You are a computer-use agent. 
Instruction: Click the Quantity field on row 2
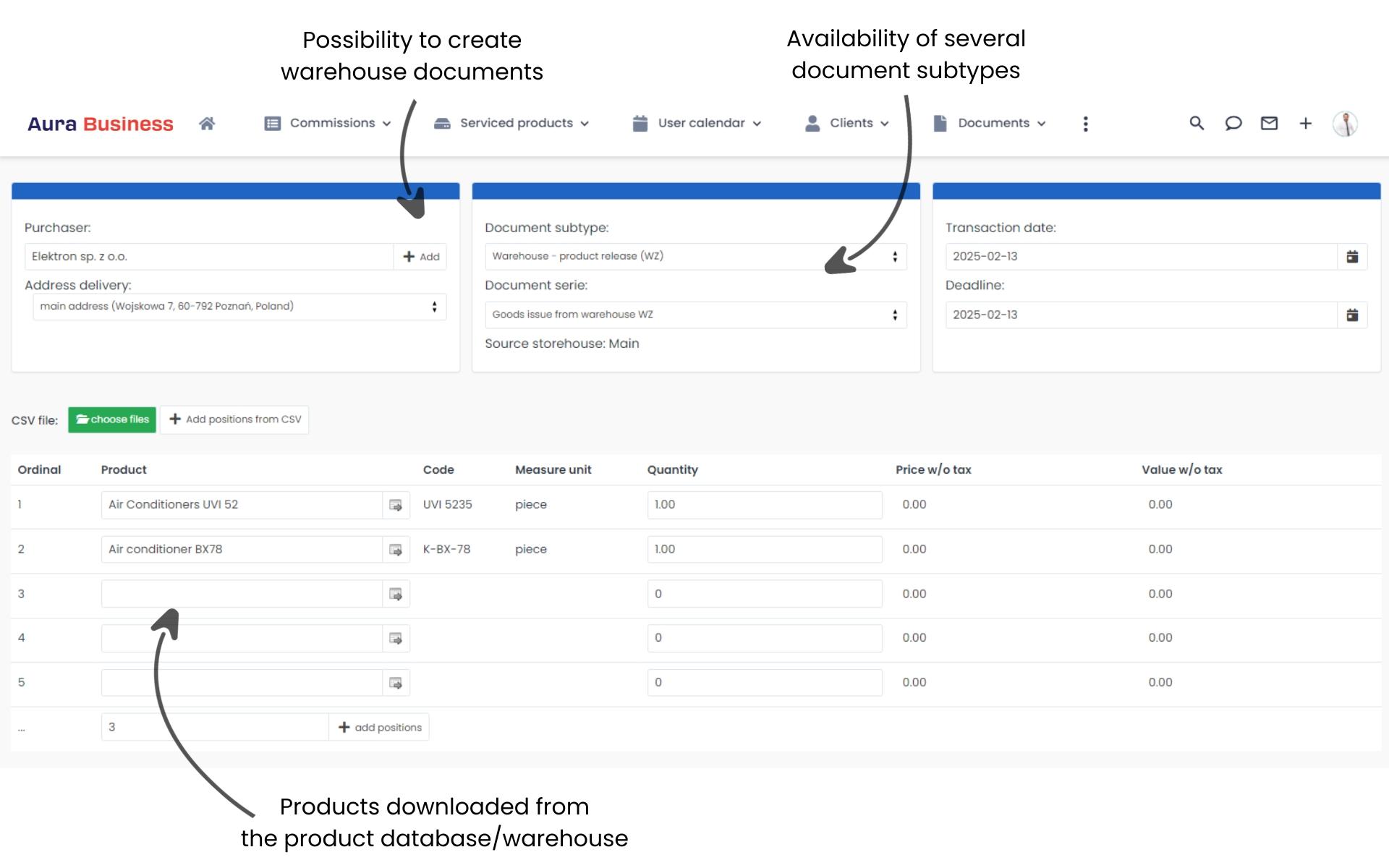pyautogui.click(x=765, y=549)
